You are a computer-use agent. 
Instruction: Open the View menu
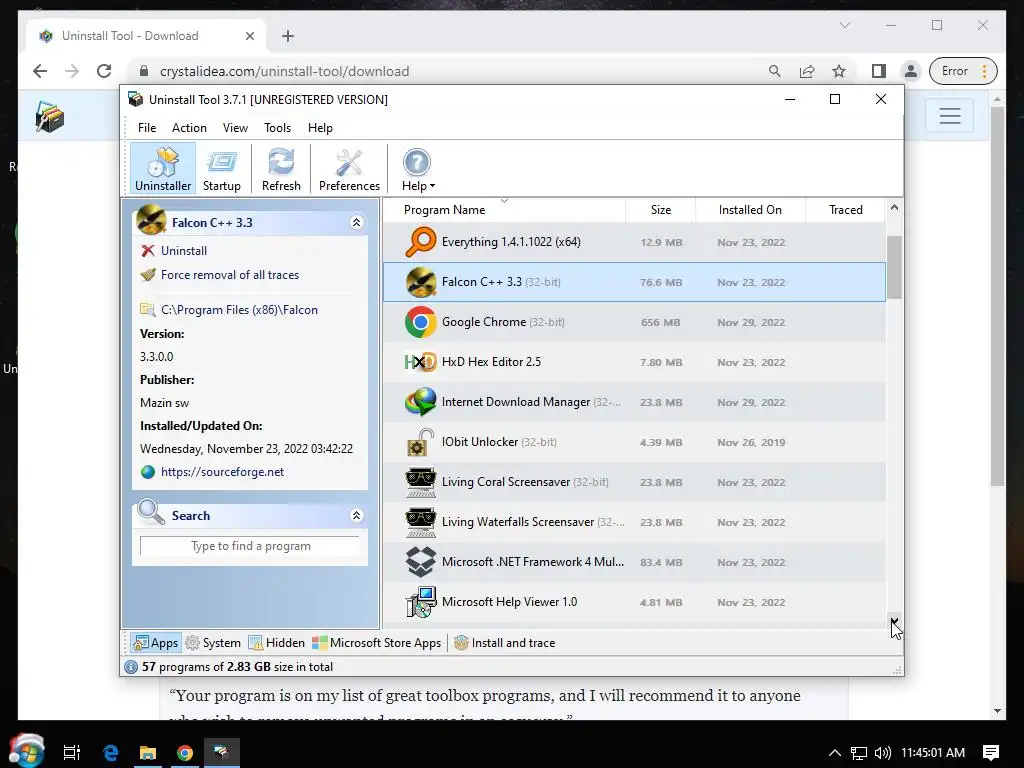(x=235, y=128)
